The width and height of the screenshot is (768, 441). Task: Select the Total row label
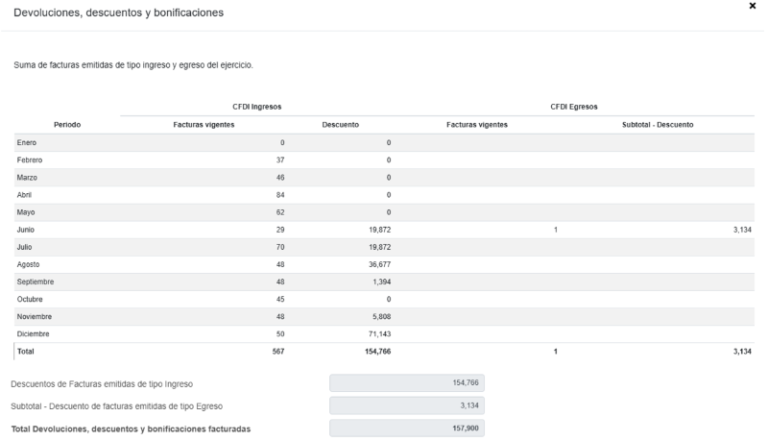[25, 351]
